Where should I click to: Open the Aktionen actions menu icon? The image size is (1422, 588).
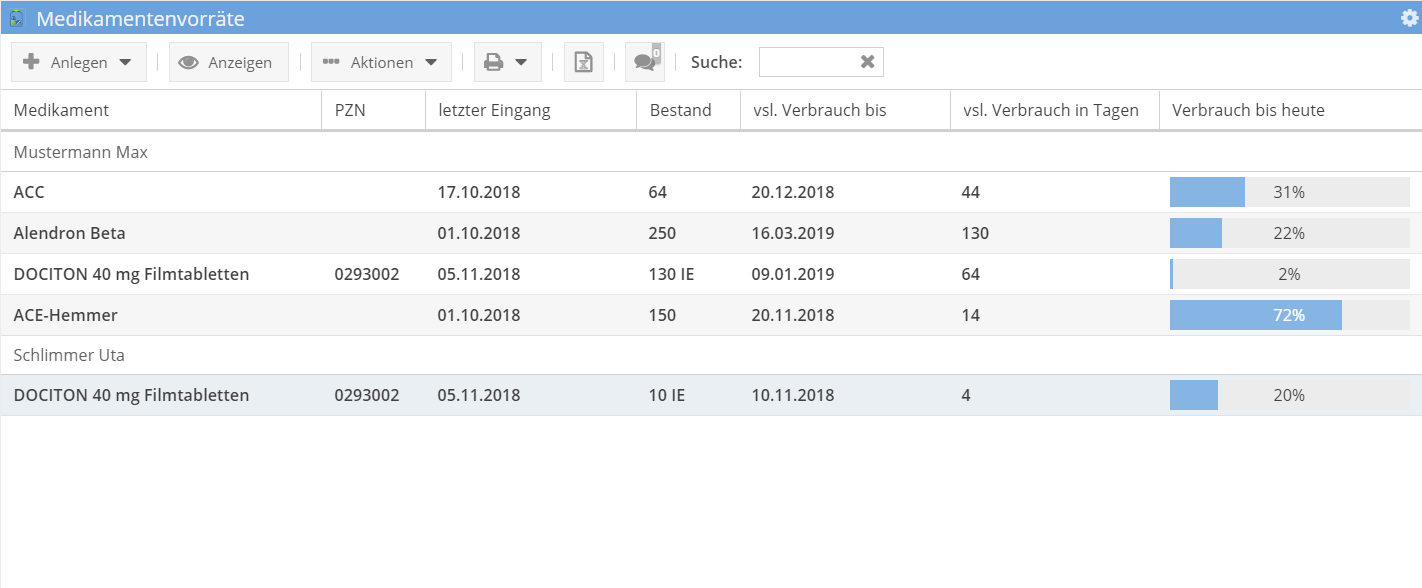point(331,61)
